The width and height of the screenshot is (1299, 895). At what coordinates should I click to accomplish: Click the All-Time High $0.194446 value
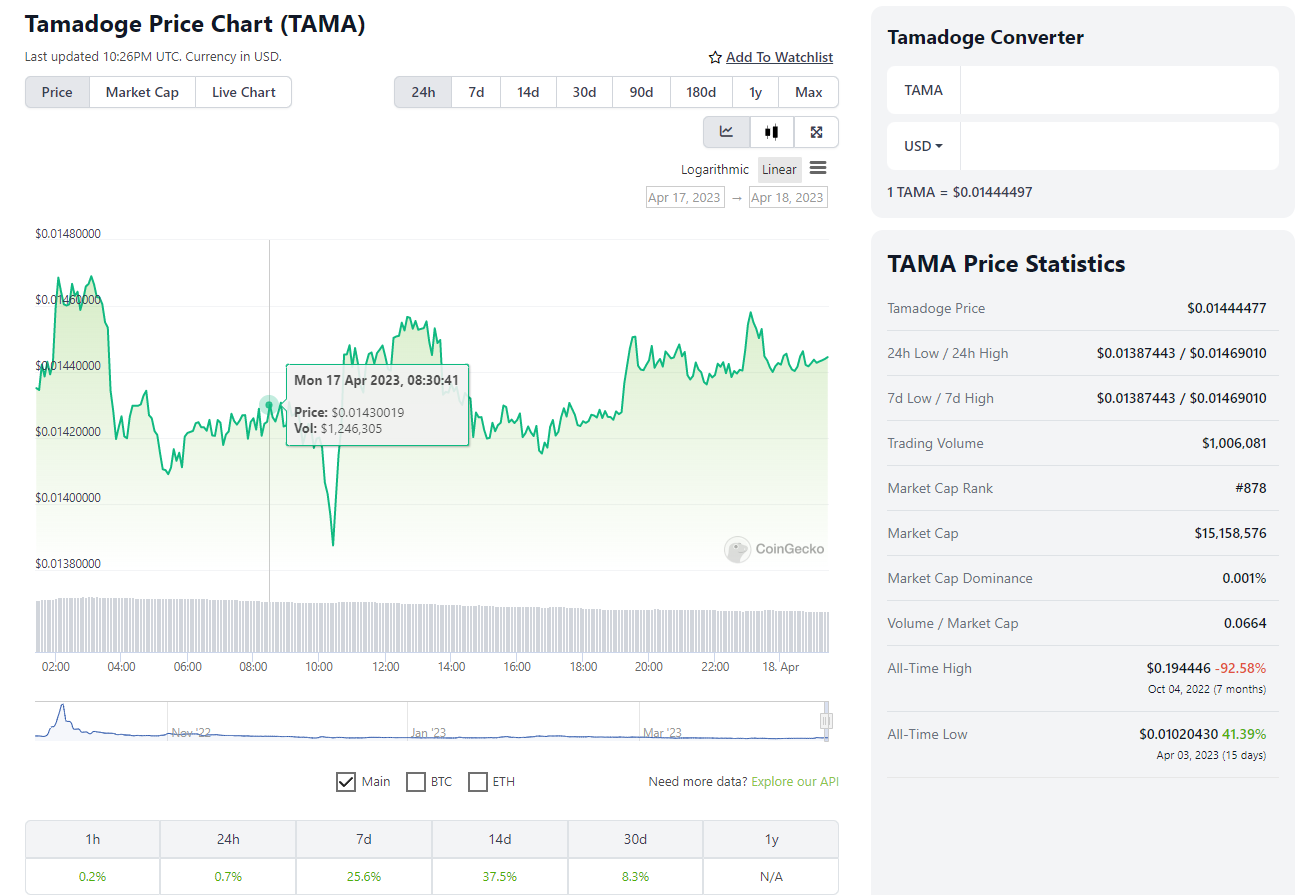[x=1178, y=668]
